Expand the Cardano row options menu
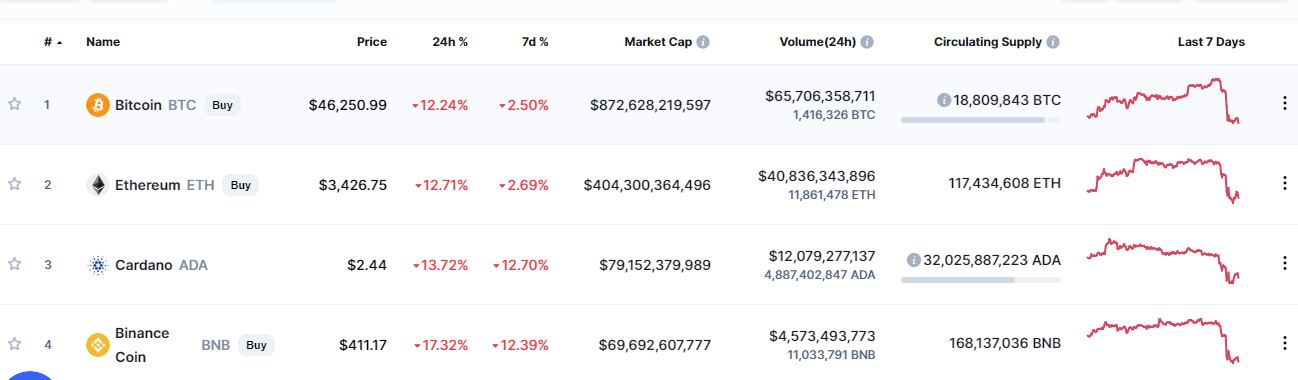Image resolution: width=1298 pixels, height=380 pixels. pos(1285,264)
